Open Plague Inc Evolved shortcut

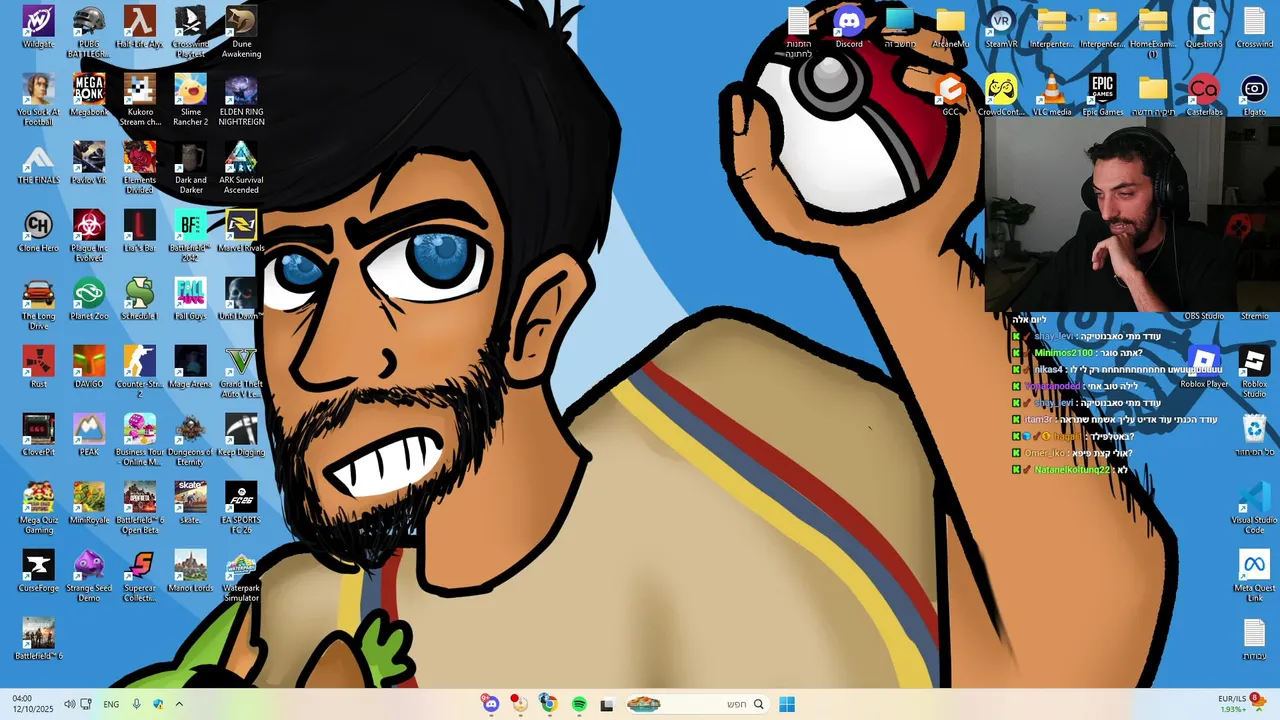89,235
